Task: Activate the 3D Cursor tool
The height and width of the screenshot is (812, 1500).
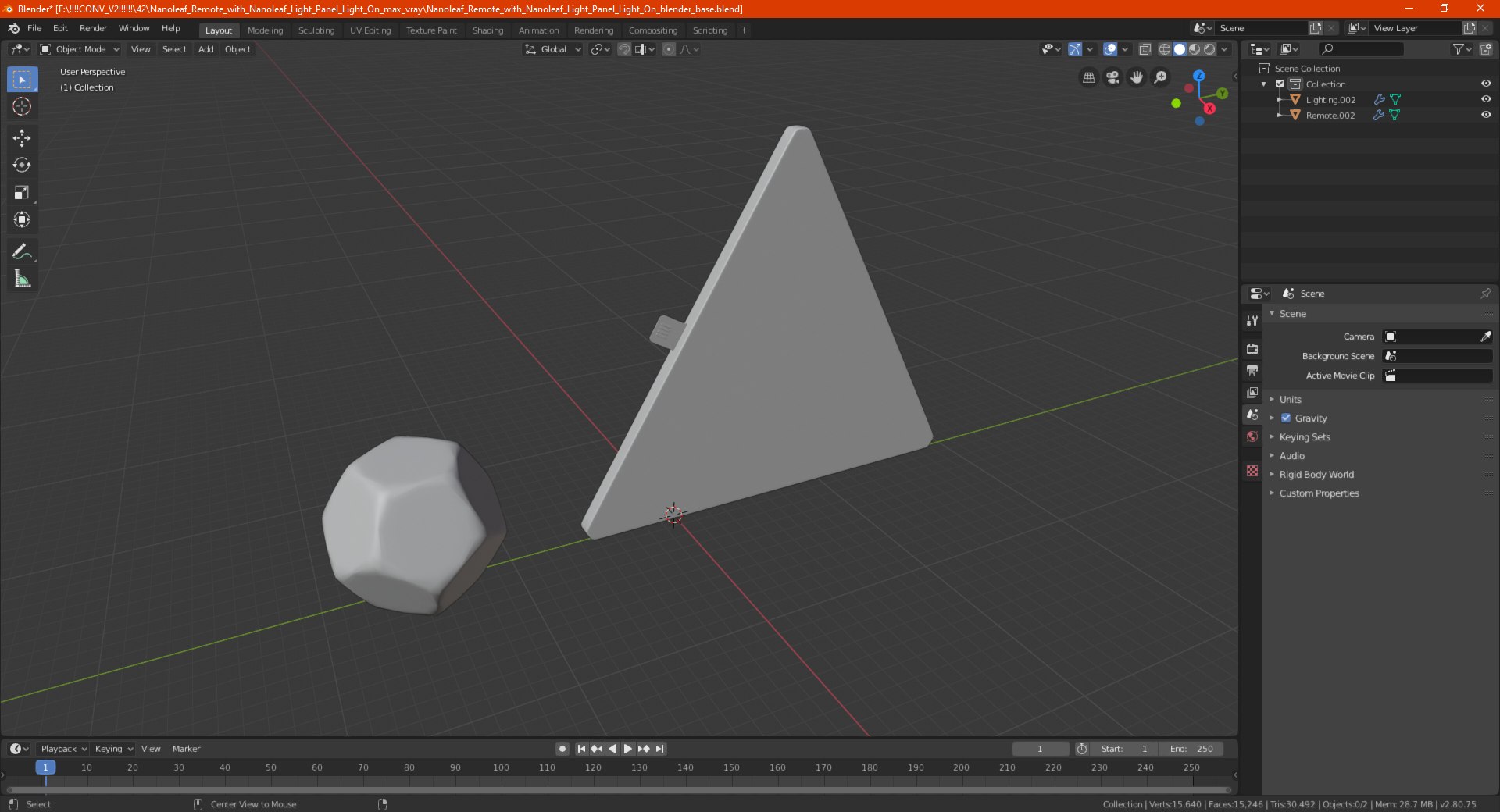Action: point(22,107)
